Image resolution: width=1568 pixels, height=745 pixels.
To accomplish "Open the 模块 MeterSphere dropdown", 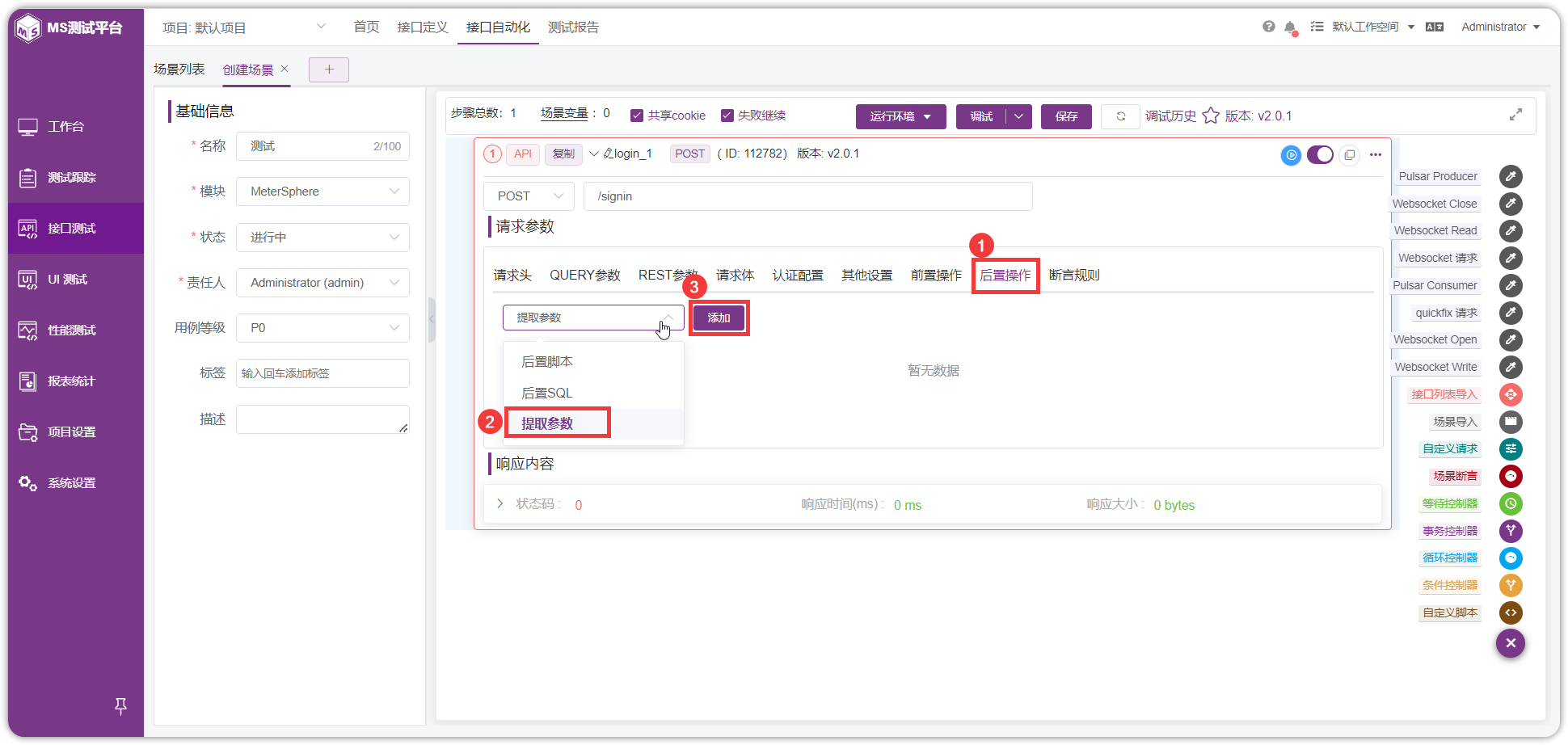I will 322,192.
